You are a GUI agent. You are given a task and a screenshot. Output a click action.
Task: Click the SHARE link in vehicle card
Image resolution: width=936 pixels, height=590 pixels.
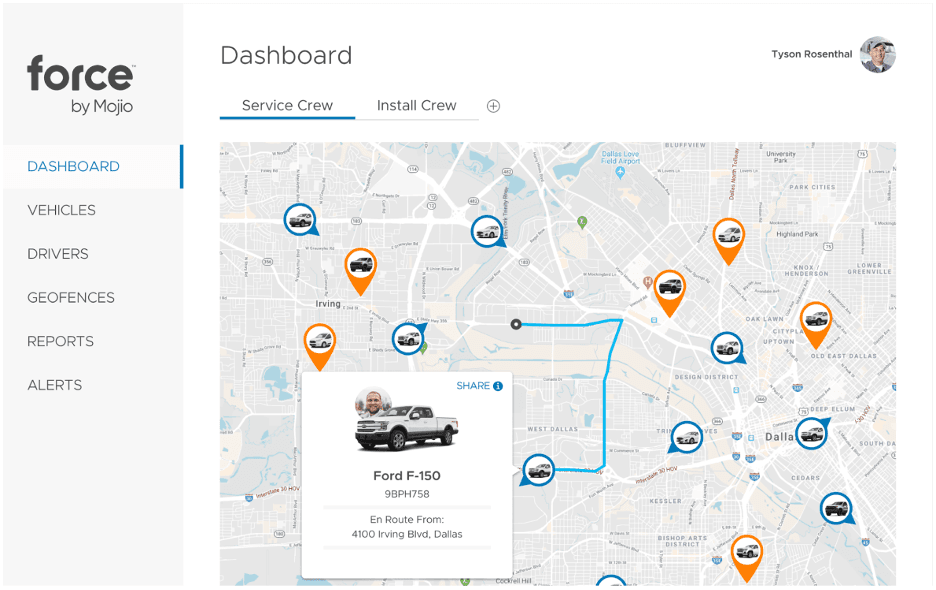pyautogui.click(x=473, y=386)
